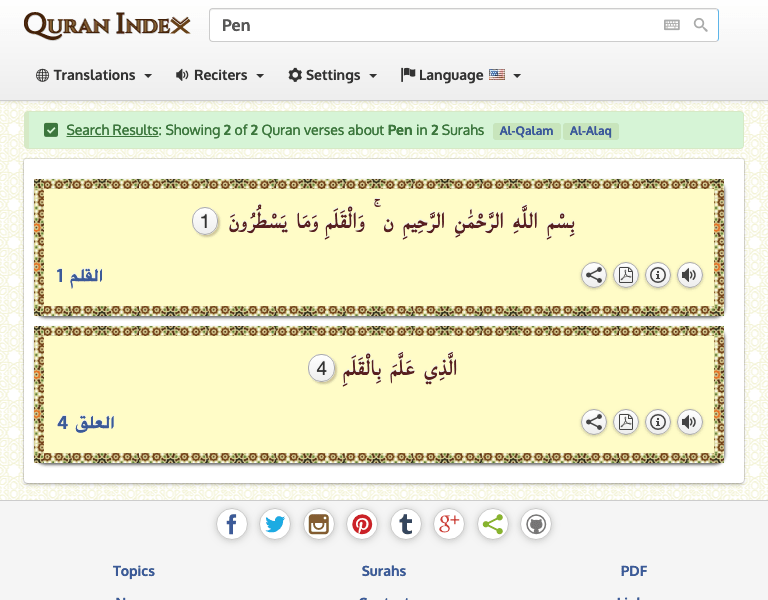Toggle the virtual keyboard icon in search box

click(x=672, y=25)
